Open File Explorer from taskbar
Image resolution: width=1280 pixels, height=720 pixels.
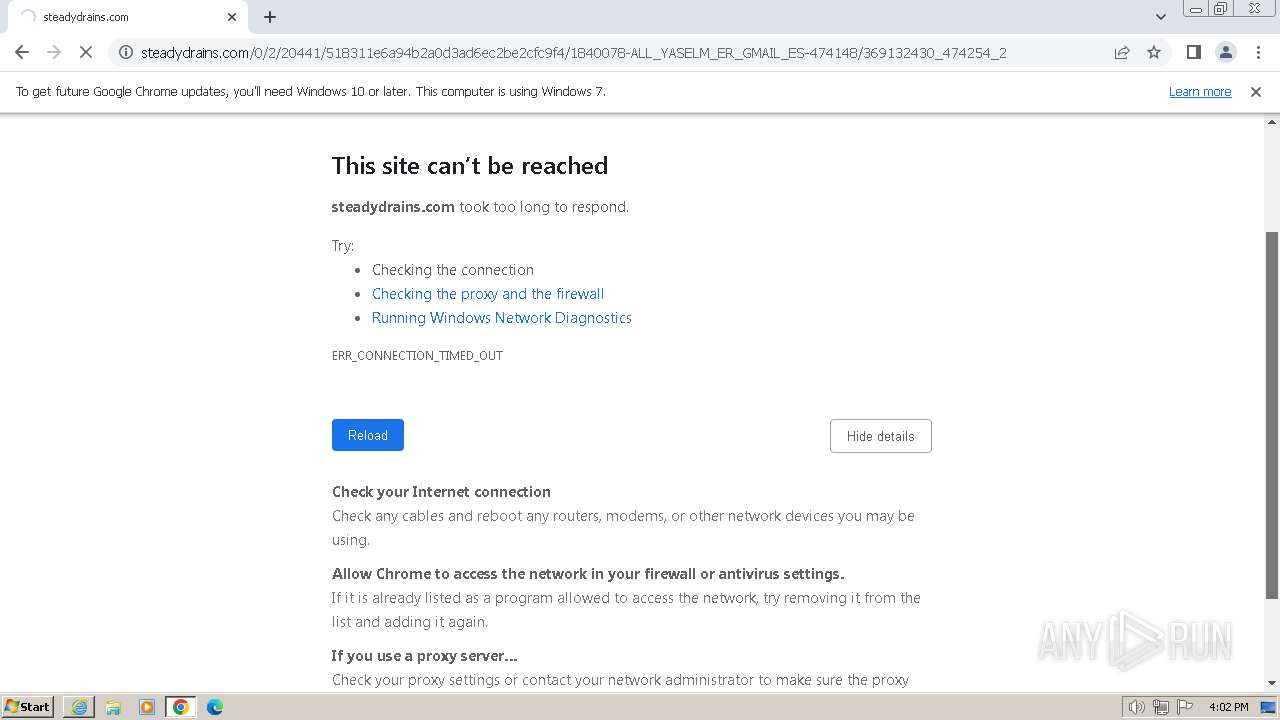113,707
